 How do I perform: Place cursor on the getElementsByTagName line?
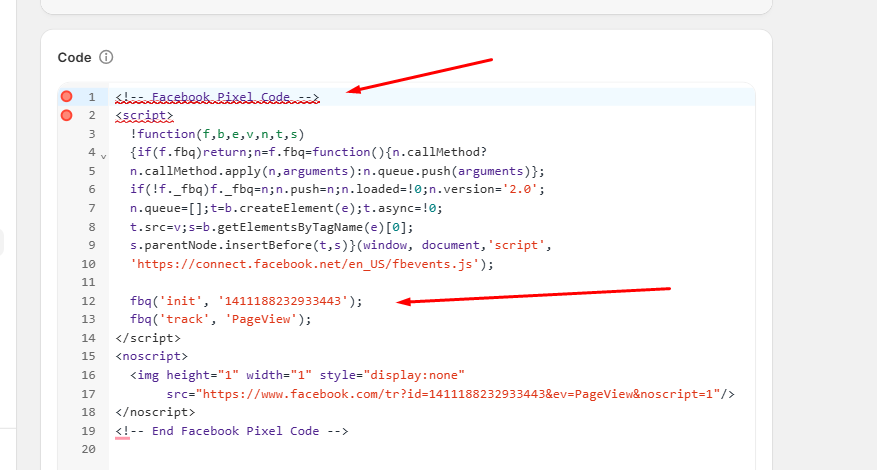[x=272, y=227]
